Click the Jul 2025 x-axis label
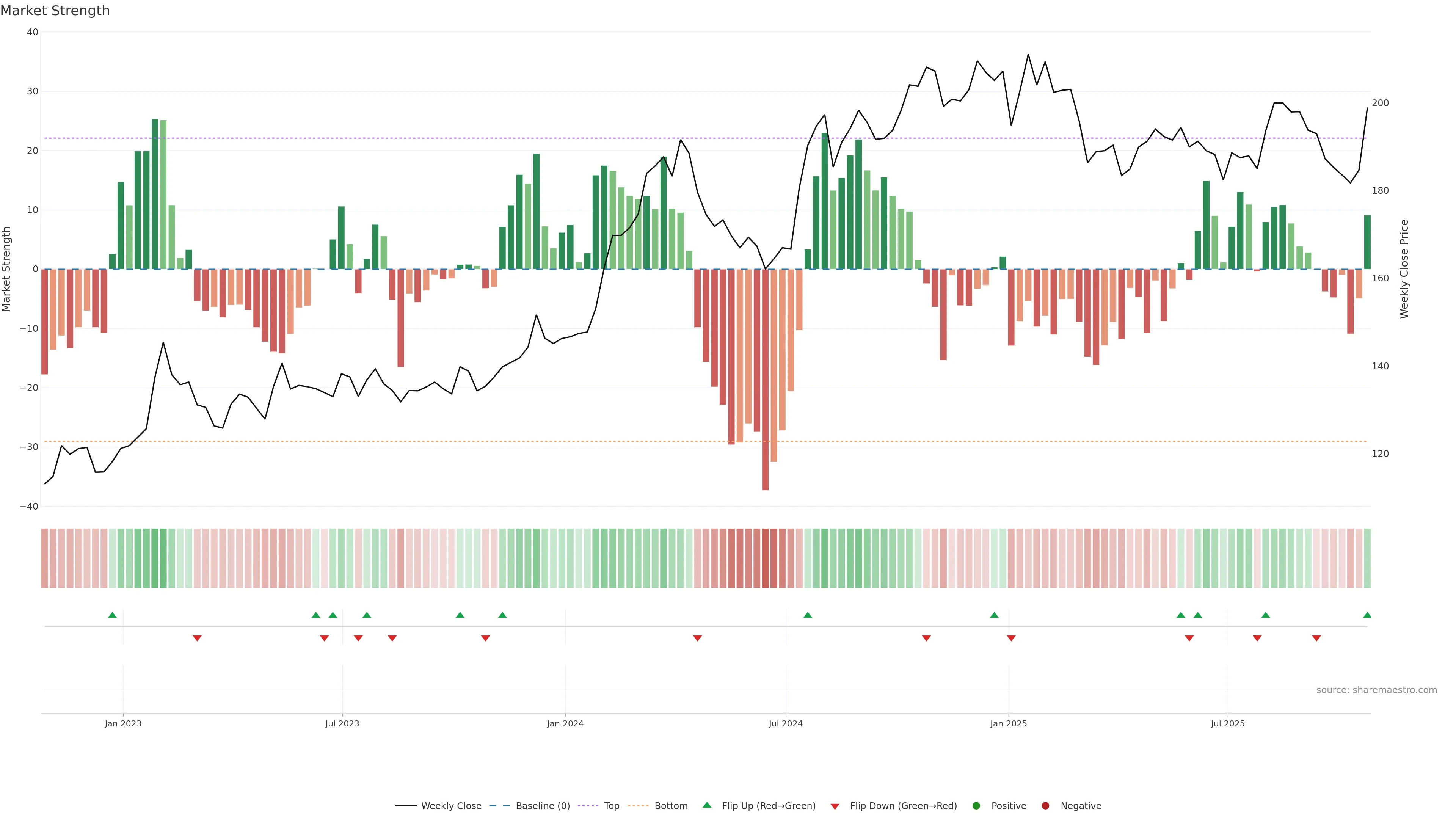Screen dimensions: 1456x819 (1228, 723)
